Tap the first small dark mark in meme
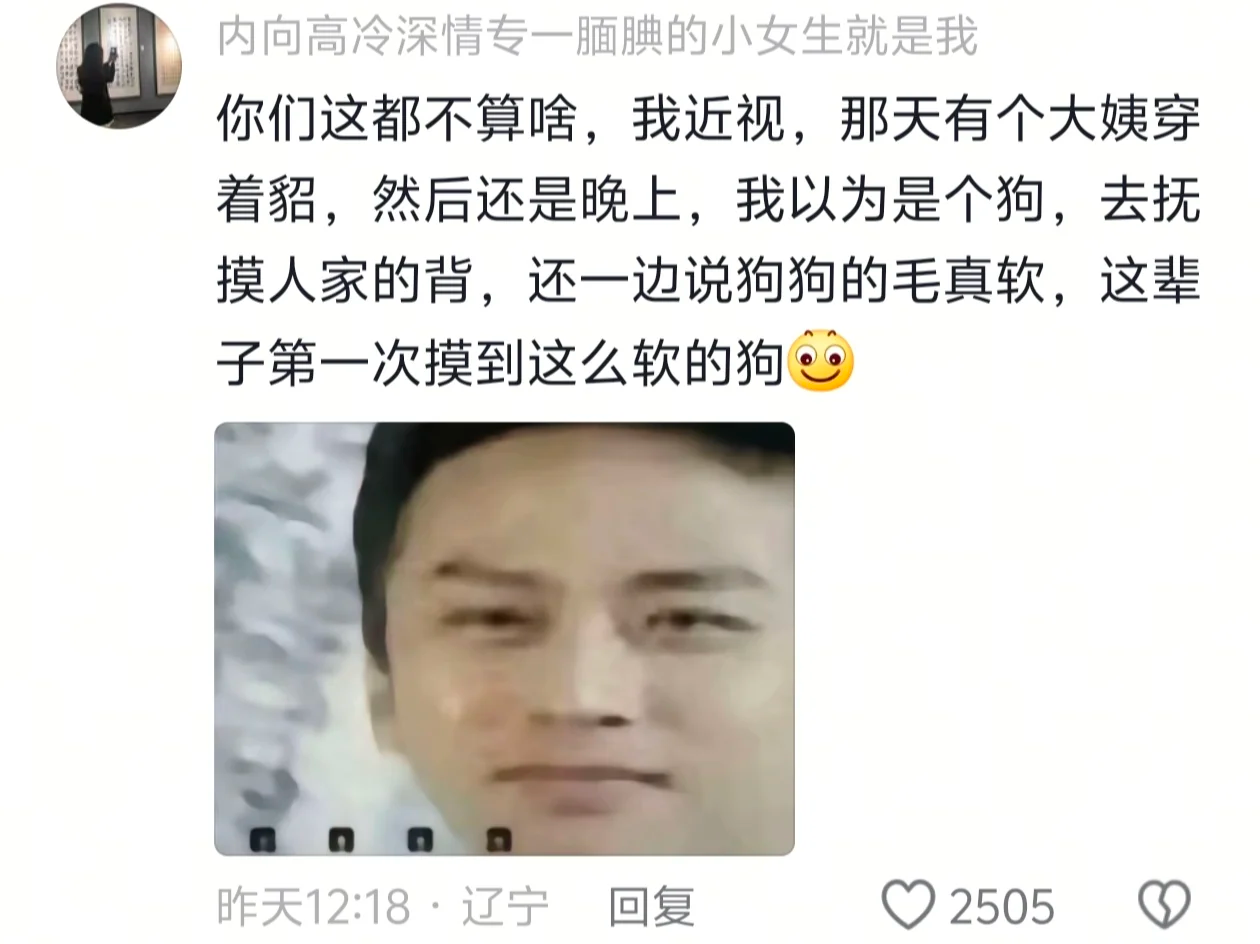 point(262,839)
